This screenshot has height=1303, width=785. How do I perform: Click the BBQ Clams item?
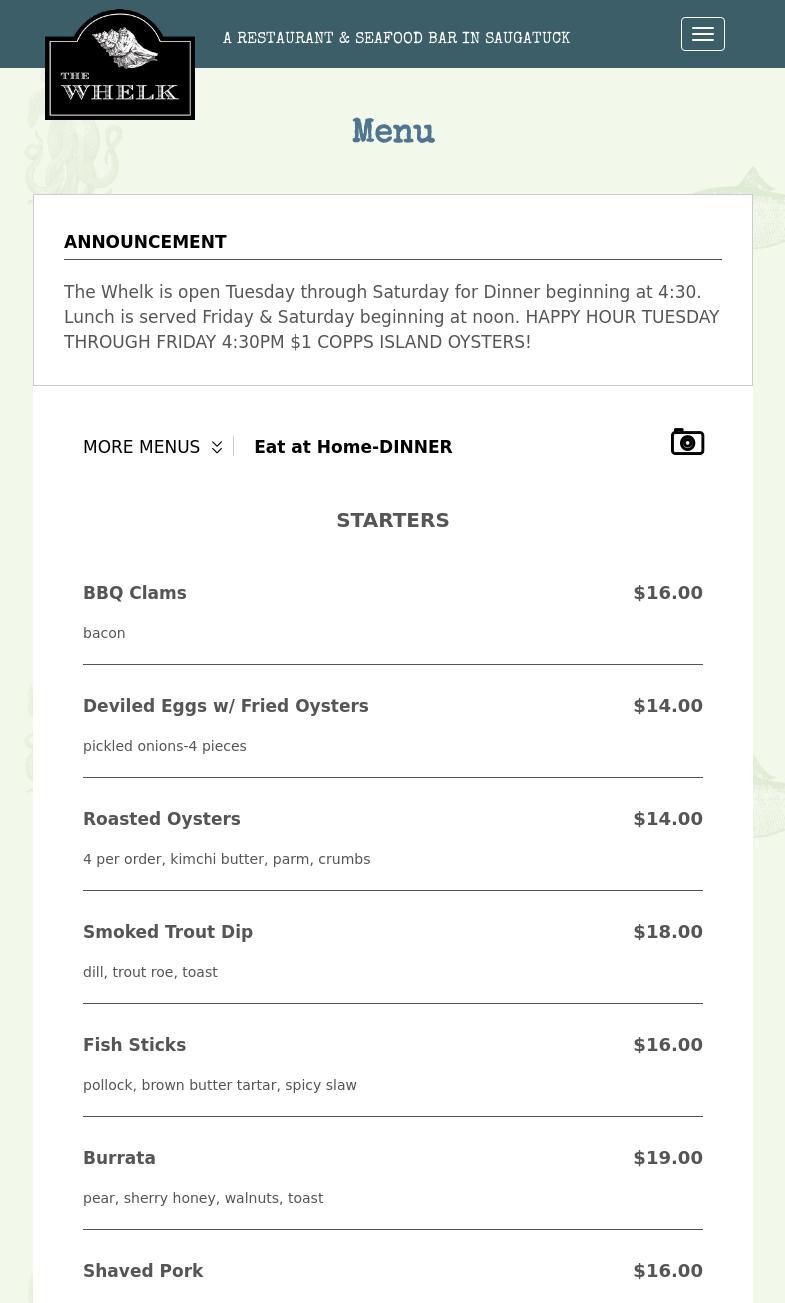click(x=135, y=593)
